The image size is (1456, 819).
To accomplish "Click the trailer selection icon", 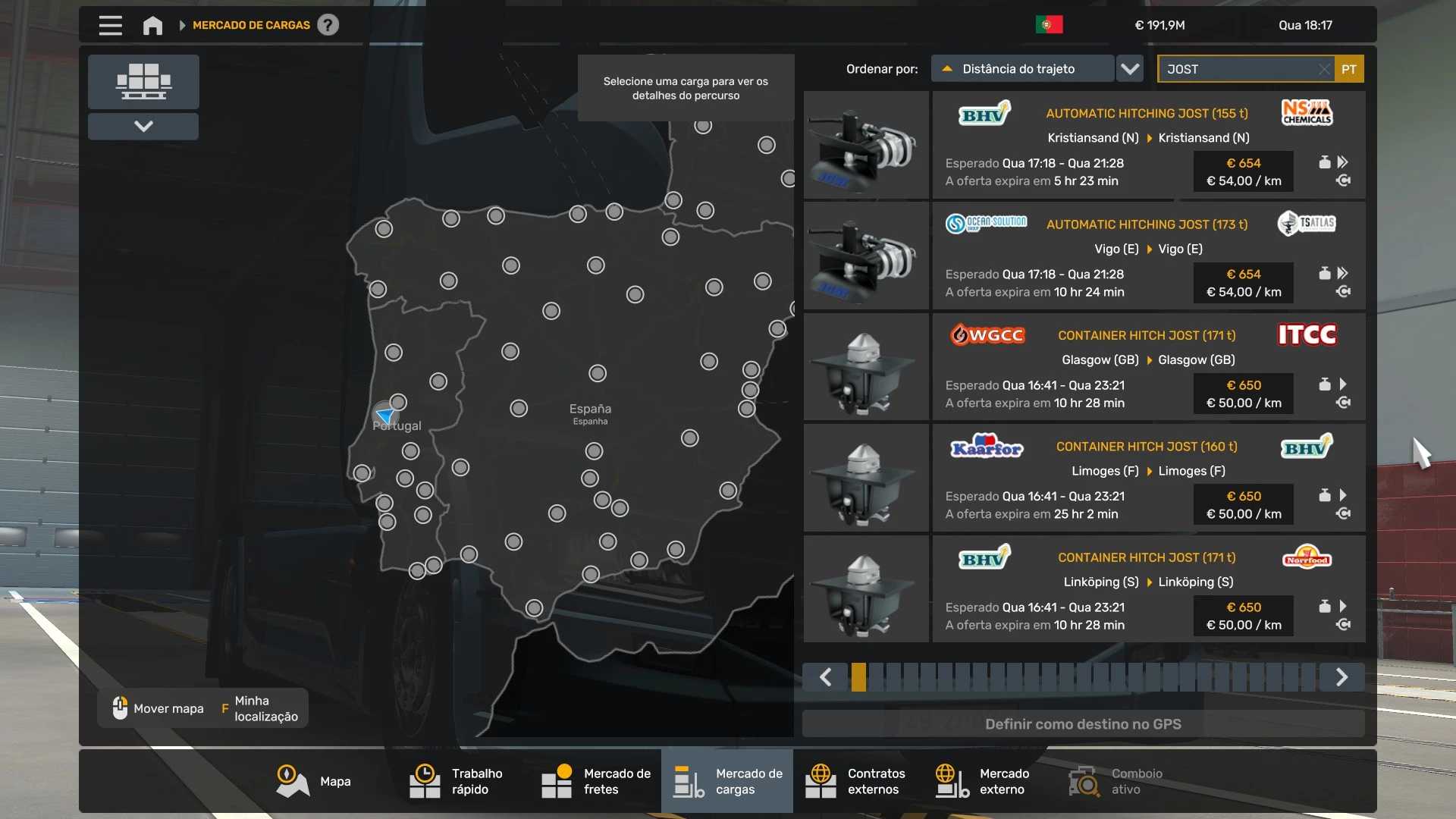I will point(143,81).
